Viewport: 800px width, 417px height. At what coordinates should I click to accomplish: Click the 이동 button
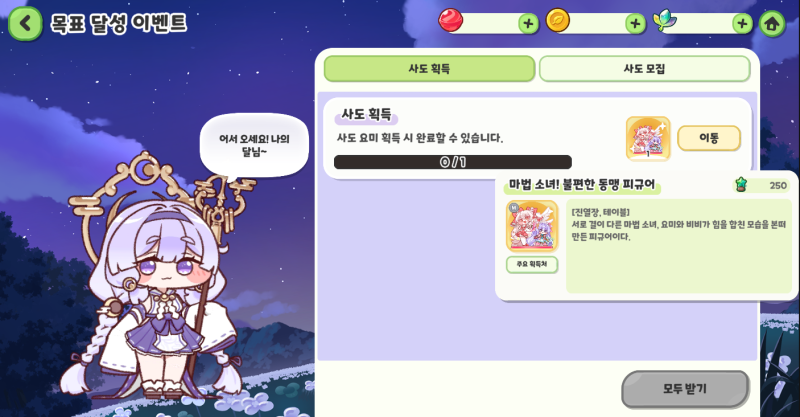(709, 138)
